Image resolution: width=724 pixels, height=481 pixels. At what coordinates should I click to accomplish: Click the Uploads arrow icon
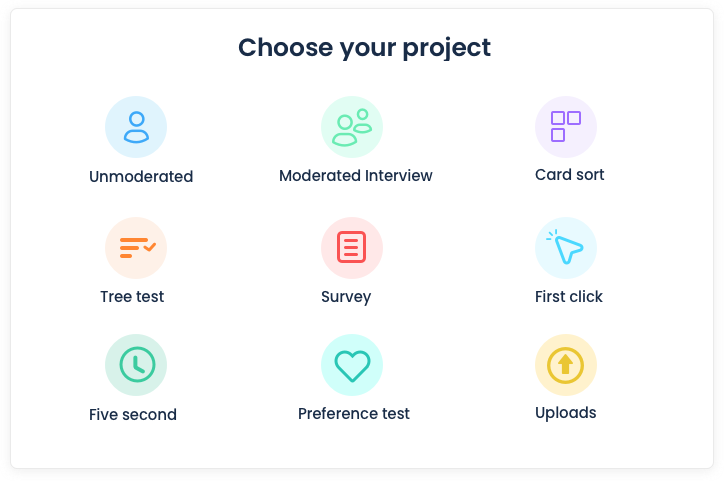coord(566,365)
